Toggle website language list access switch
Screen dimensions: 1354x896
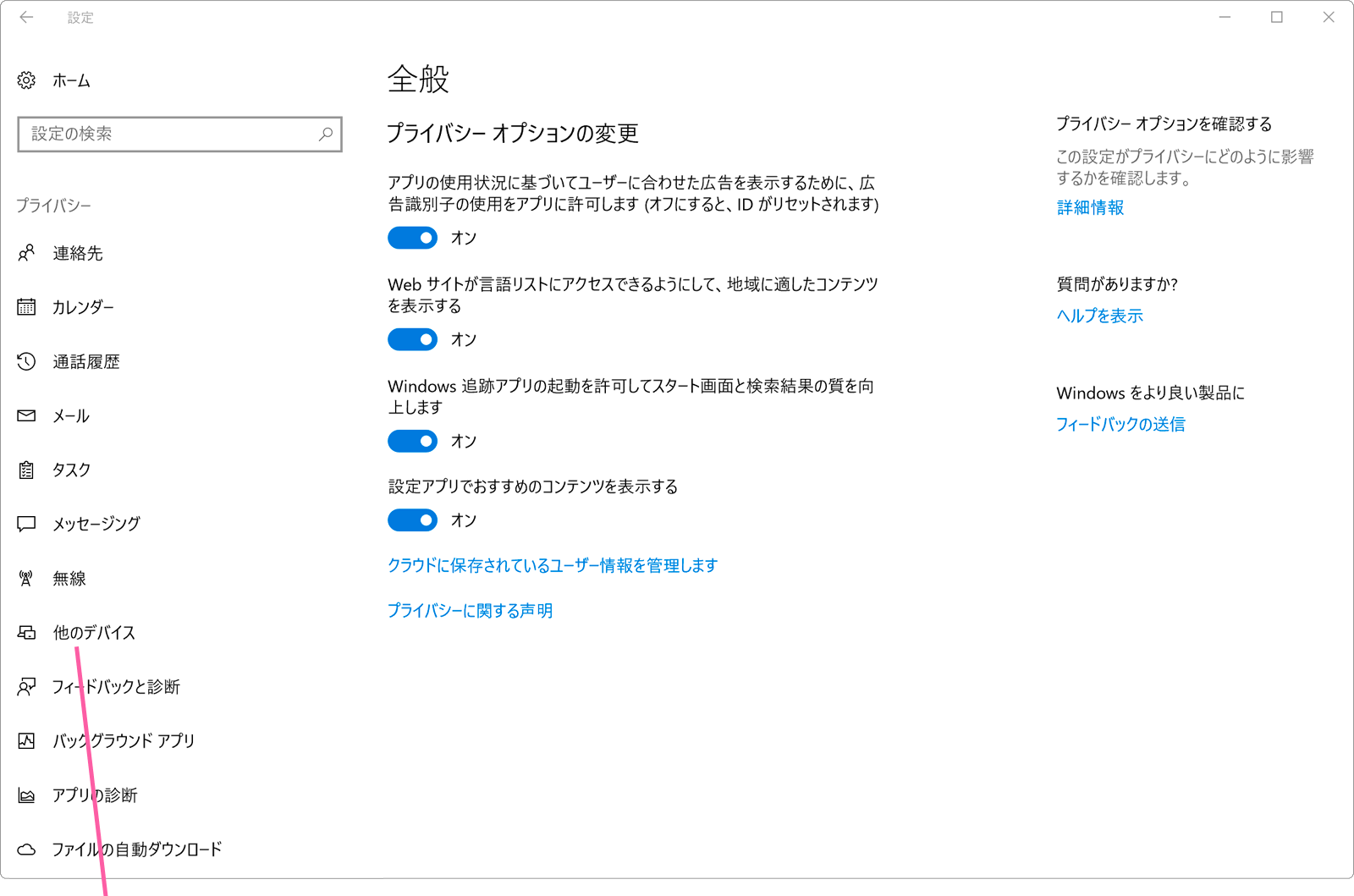[413, 339]
